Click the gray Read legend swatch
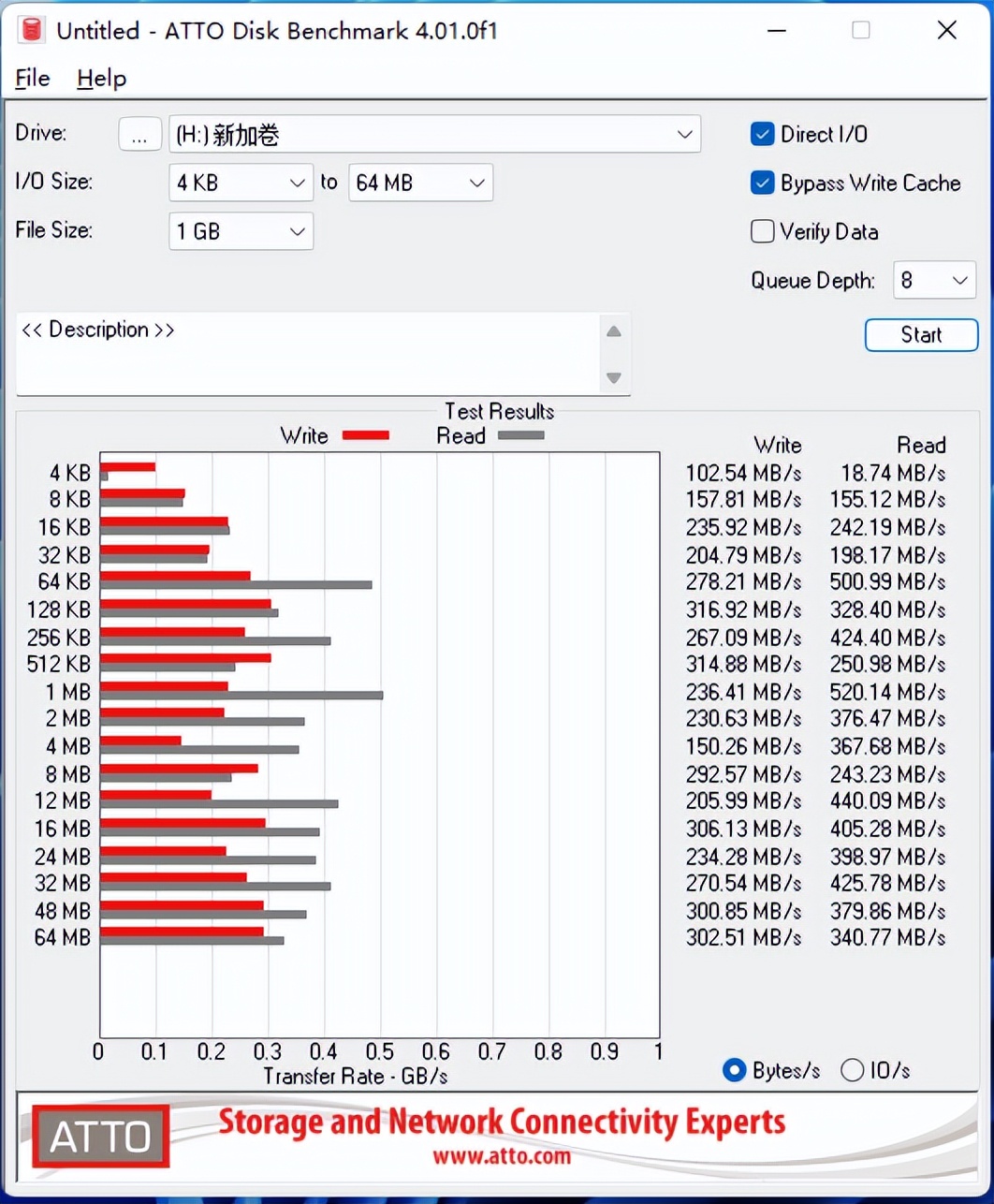The height and width of the screenshot is (1204, 994). coord(521,435)
